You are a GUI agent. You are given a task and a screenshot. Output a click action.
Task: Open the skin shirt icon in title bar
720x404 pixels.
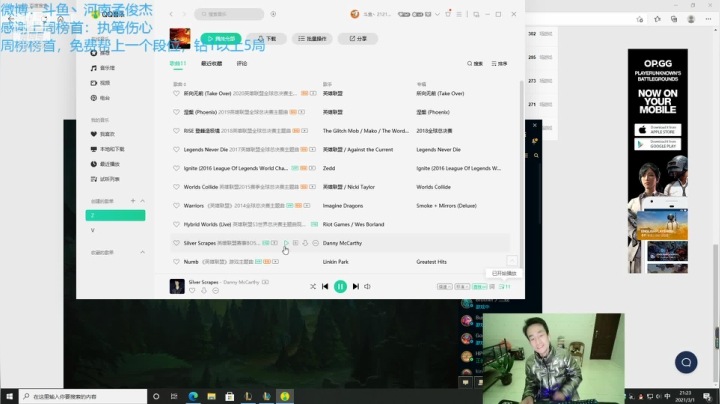click(448, 14)
